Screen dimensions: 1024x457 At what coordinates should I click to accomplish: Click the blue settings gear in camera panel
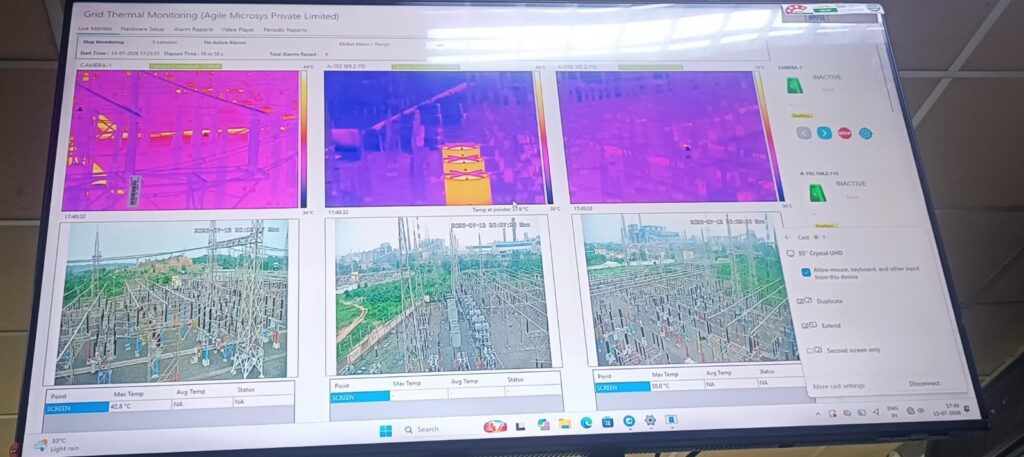pyautogui.click(x=865, y=133)
